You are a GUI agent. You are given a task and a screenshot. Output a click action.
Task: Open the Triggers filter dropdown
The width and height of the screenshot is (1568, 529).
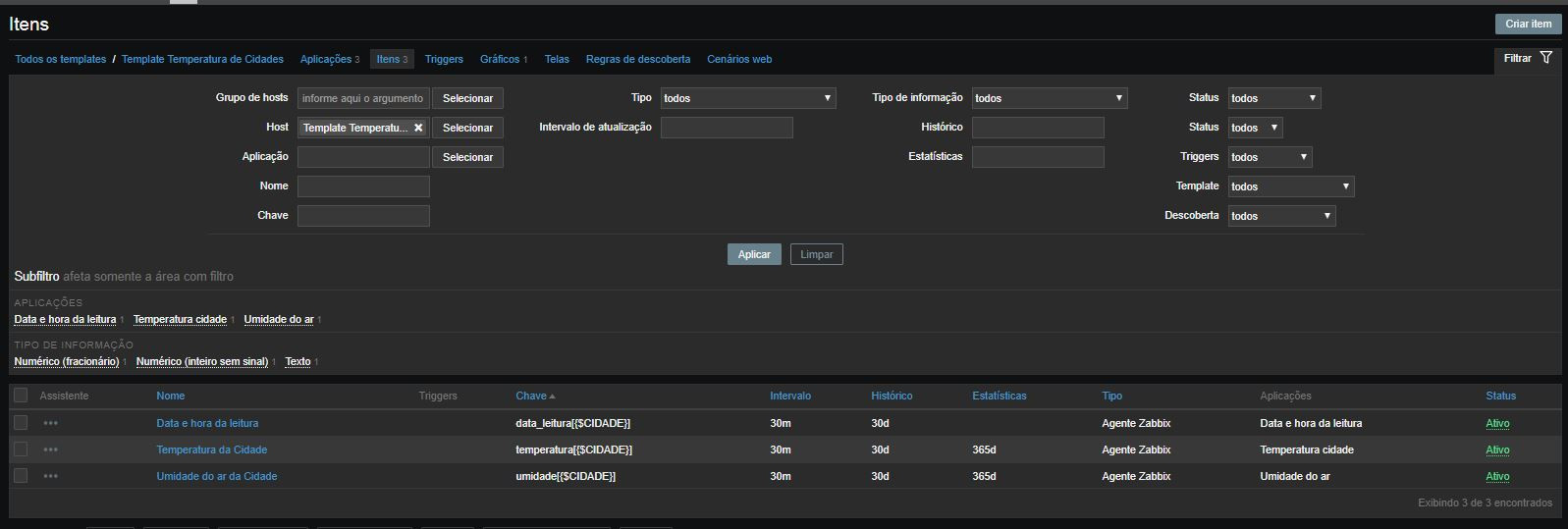(x=1270, y=157)
